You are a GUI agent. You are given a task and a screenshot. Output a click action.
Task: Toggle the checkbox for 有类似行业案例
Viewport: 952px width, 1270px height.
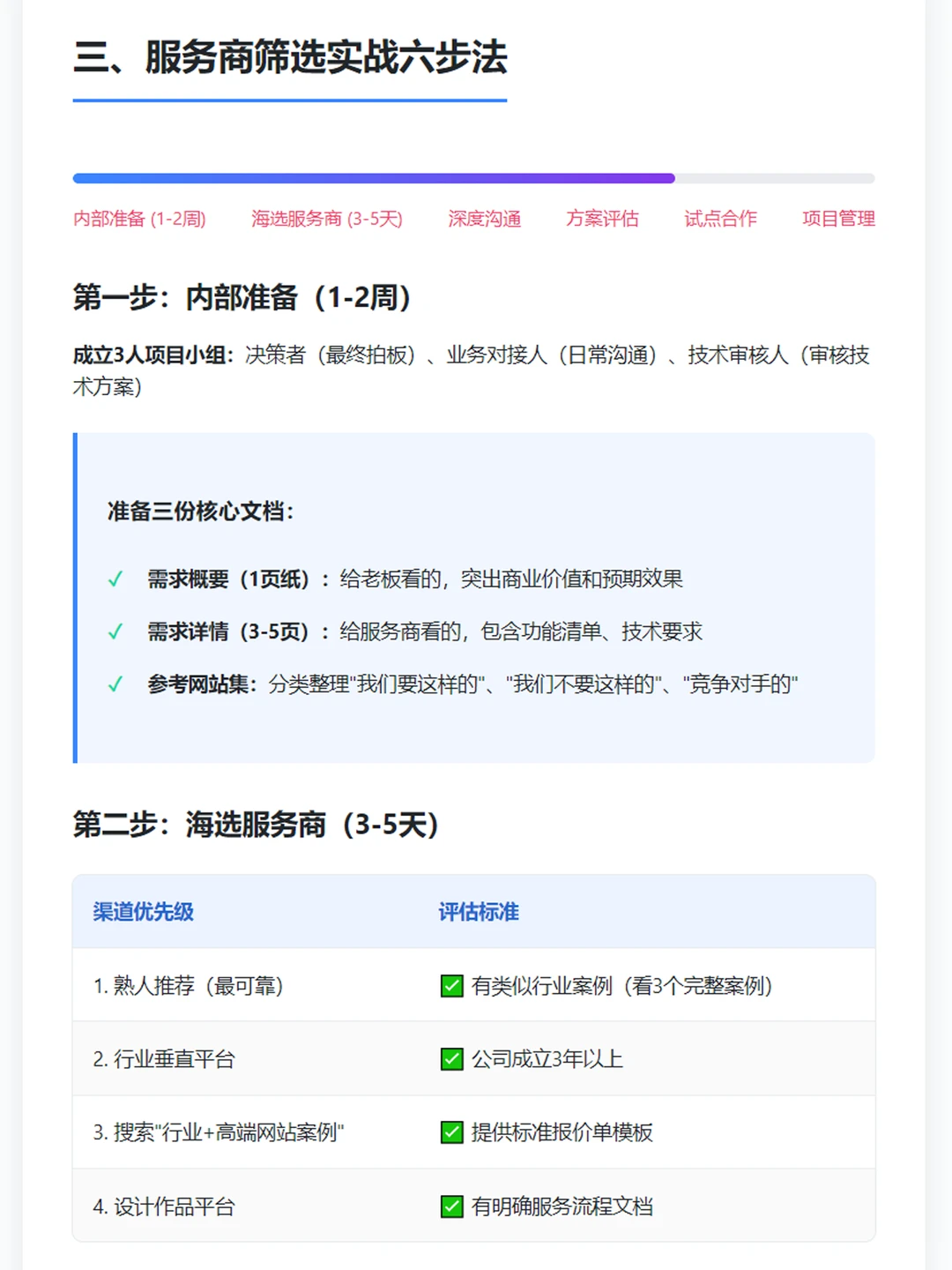click(452, 986)
